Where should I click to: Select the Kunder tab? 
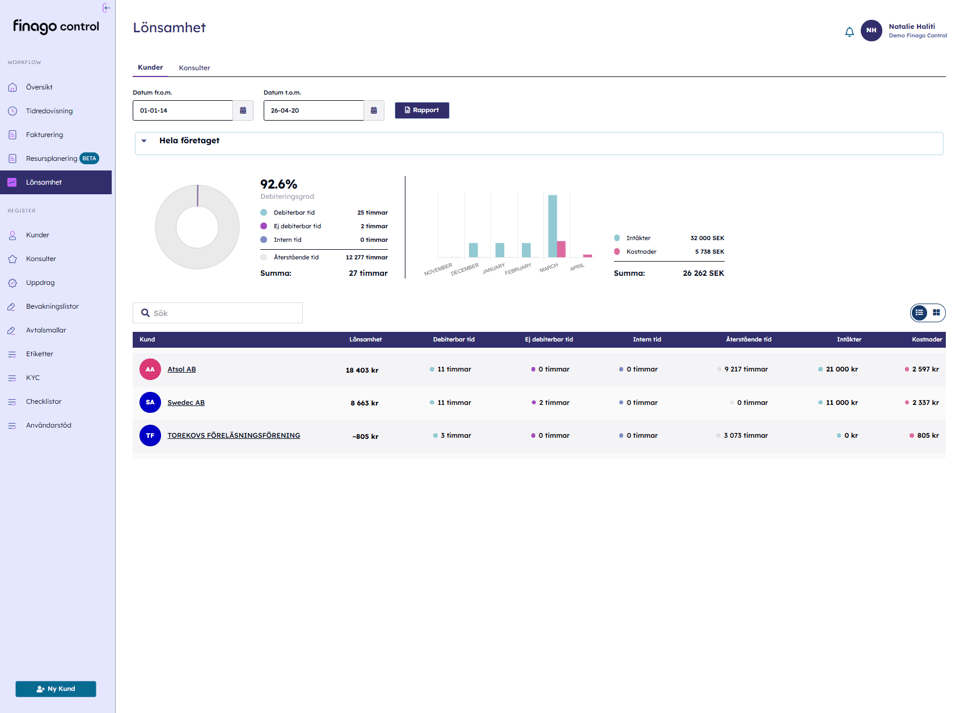point(150,68)
